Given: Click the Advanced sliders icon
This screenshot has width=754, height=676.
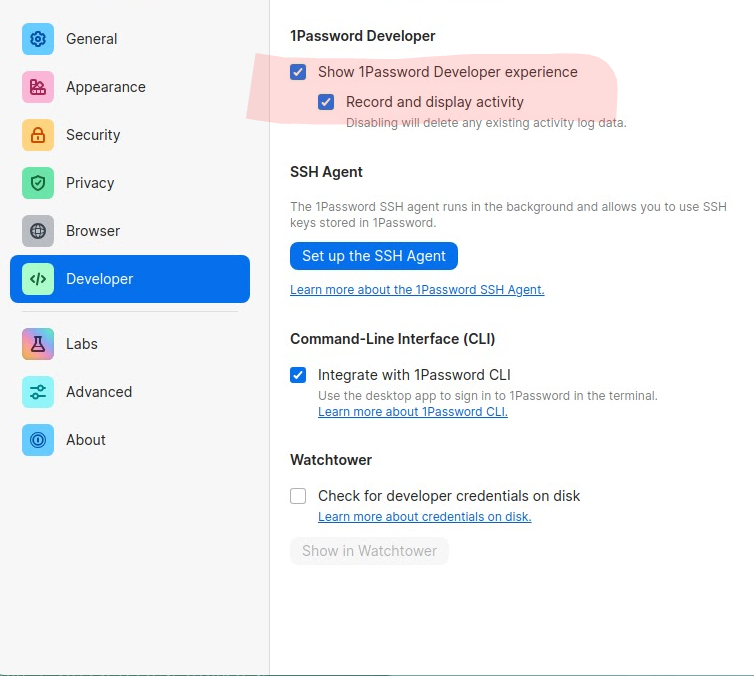Looking at the screenshot, I should (x=38, y=392).
